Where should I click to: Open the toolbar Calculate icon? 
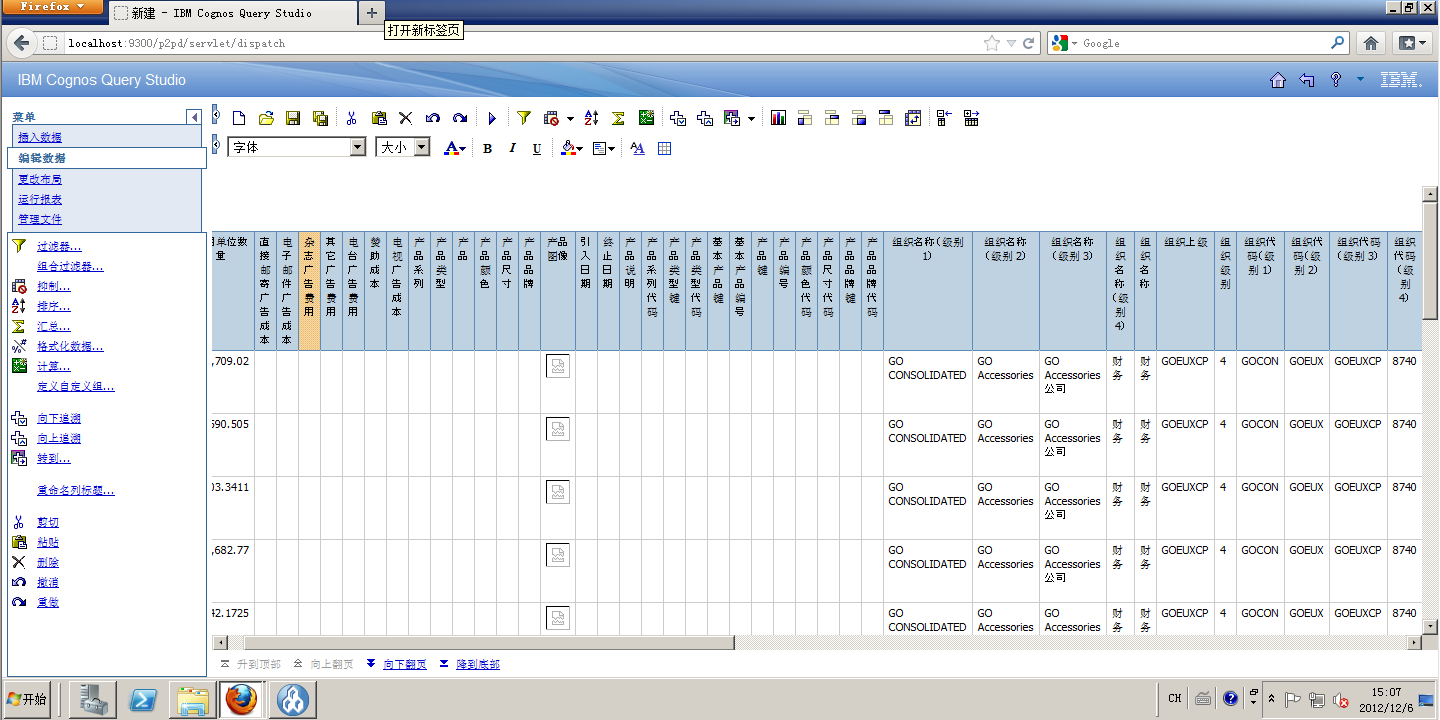[646, 118]
